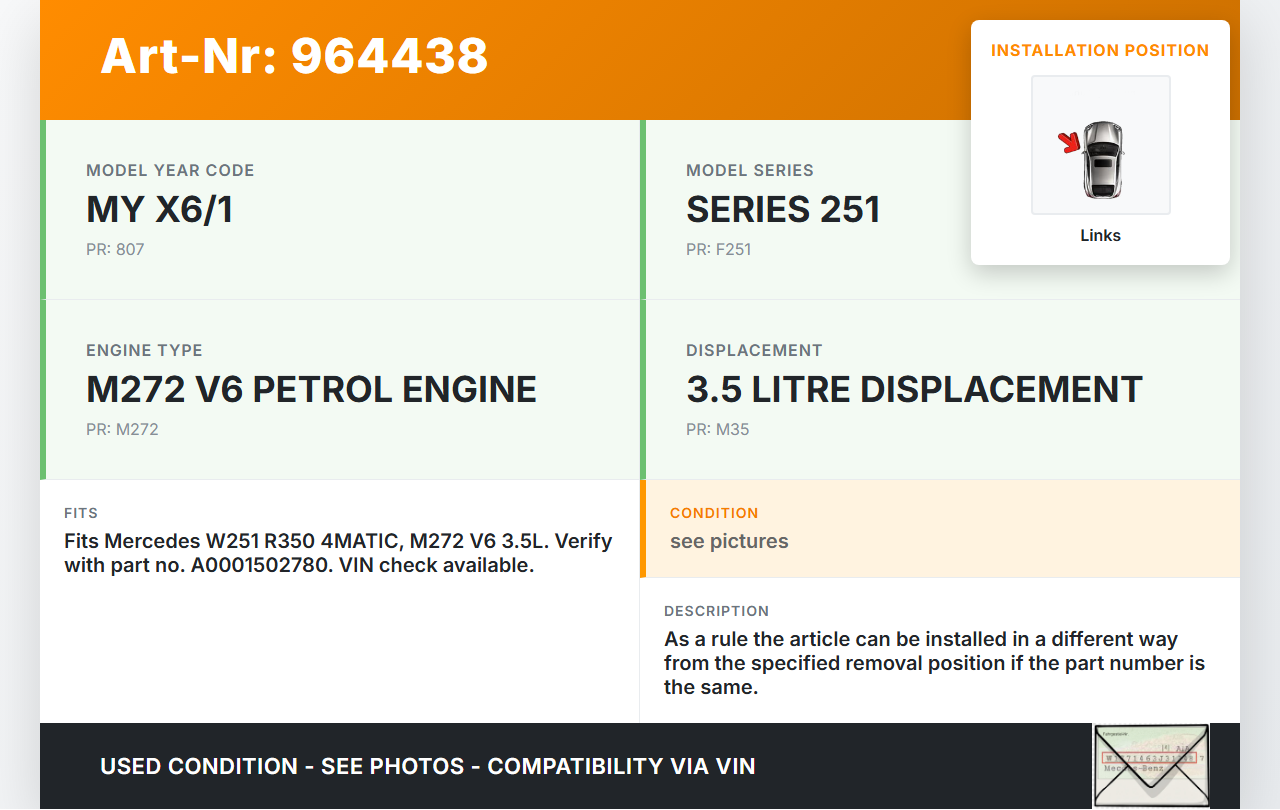The width and height of the screenshot is (1280, 810).
Task: Click the 'MODEL YEAR CODE' label
Action: [170, 170]
